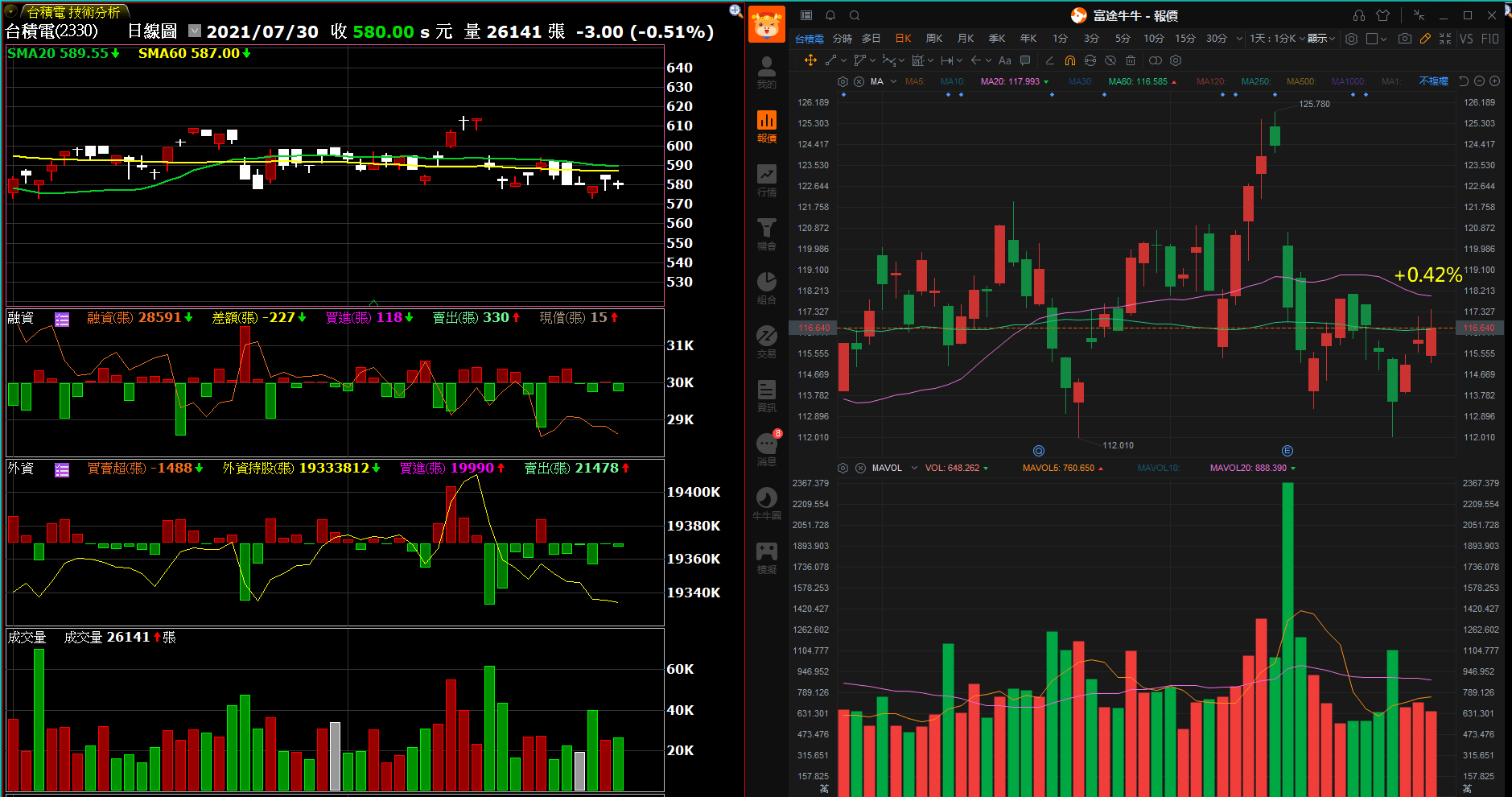Toggle MAVOL10 volume average line

pyautogui.click(x=1159, y=468)
